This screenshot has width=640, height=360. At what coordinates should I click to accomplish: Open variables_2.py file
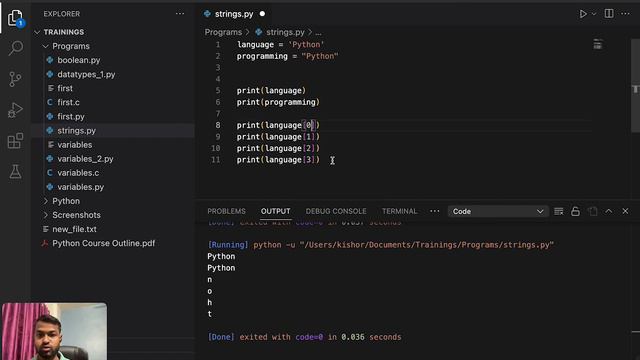[85, 159]
